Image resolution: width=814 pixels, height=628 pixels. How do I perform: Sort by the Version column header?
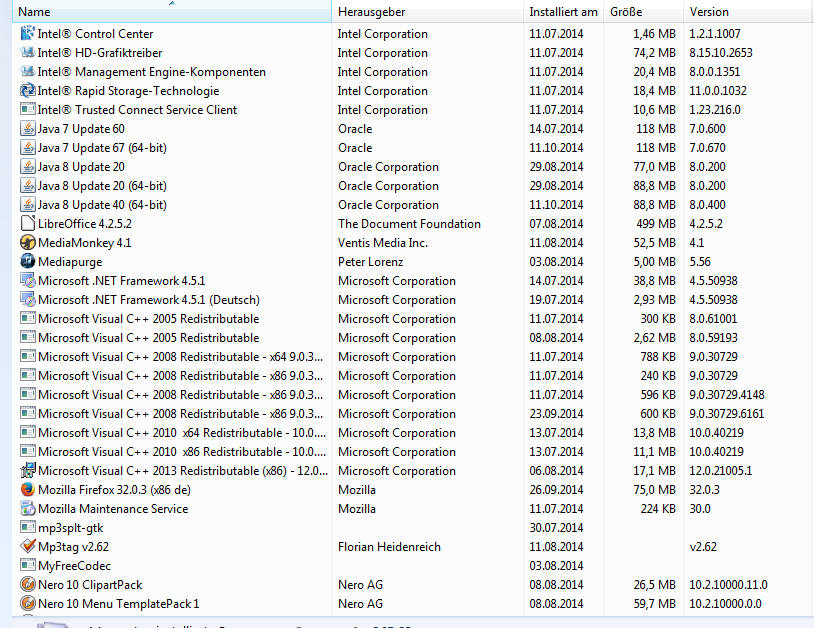click(748, 11)
